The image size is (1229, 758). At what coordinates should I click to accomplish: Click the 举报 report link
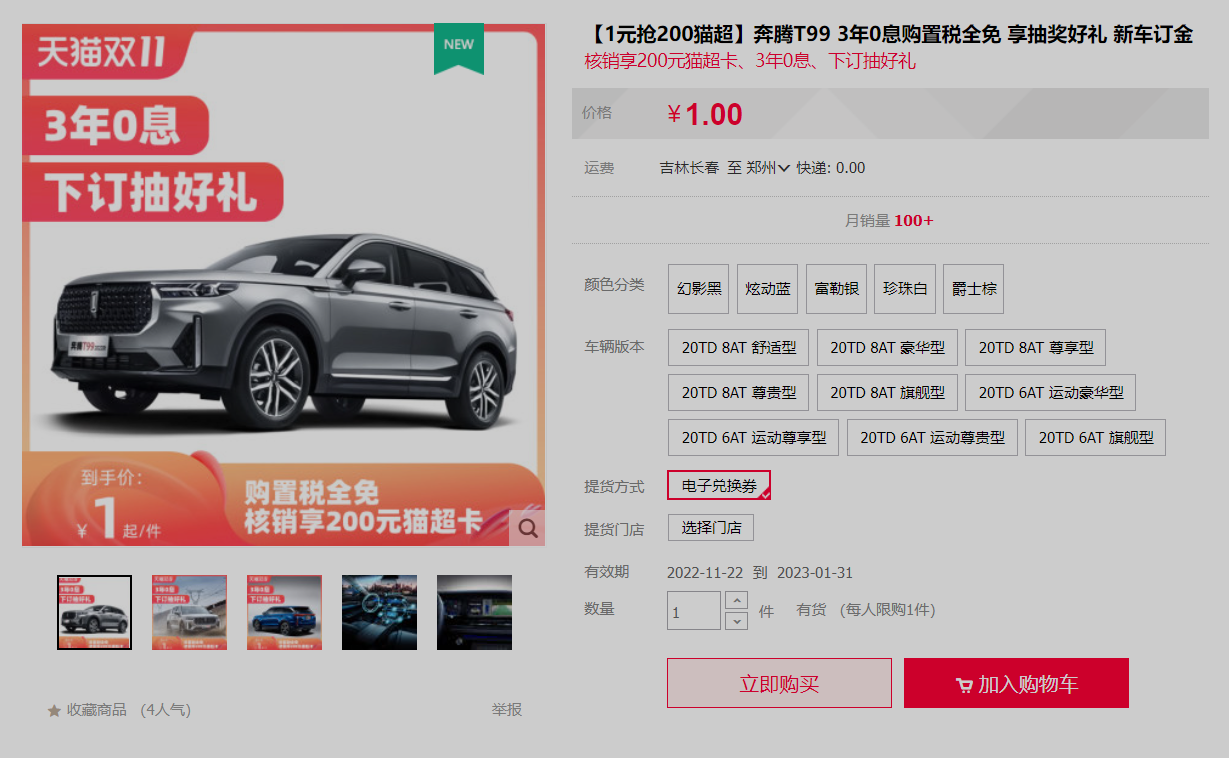pos(507,710)
